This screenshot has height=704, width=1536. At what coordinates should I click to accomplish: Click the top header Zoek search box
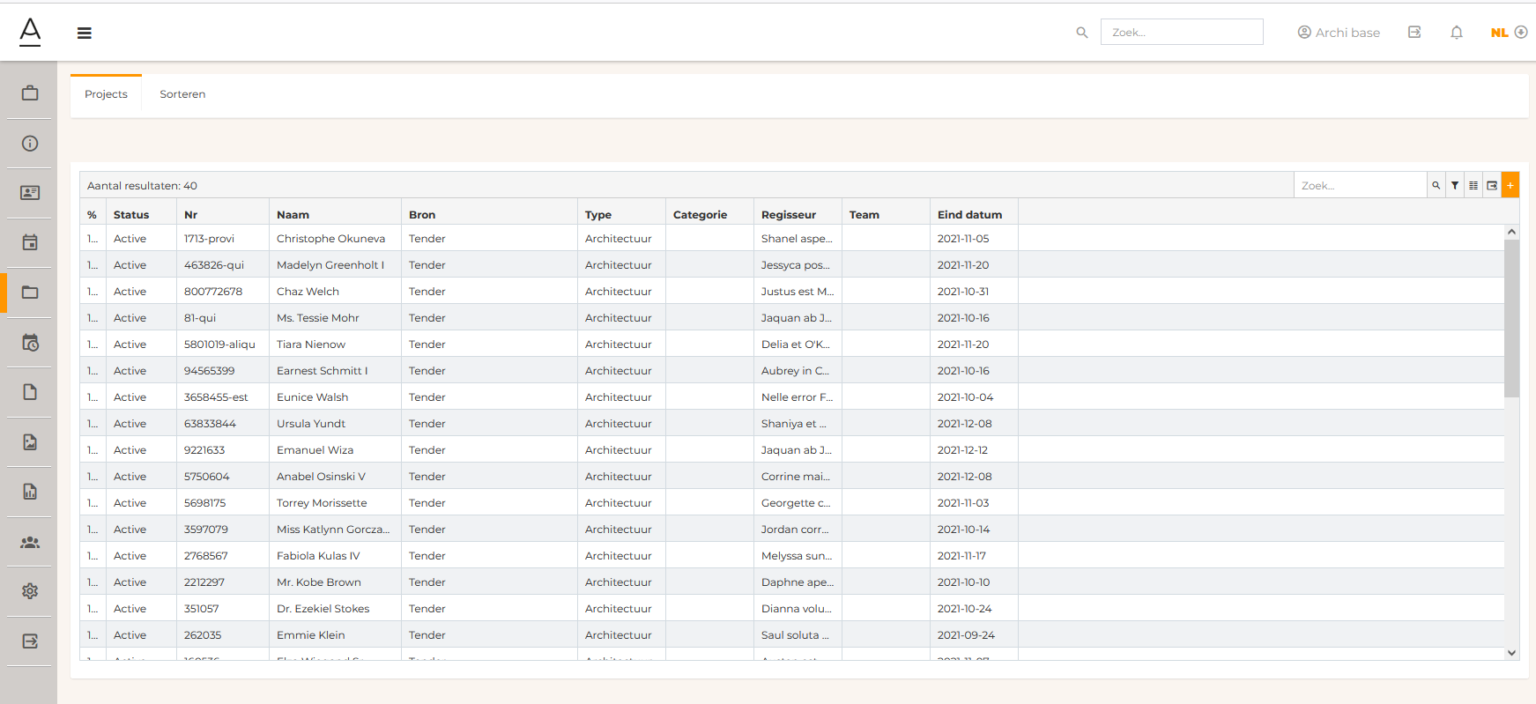pos(1181,32)
